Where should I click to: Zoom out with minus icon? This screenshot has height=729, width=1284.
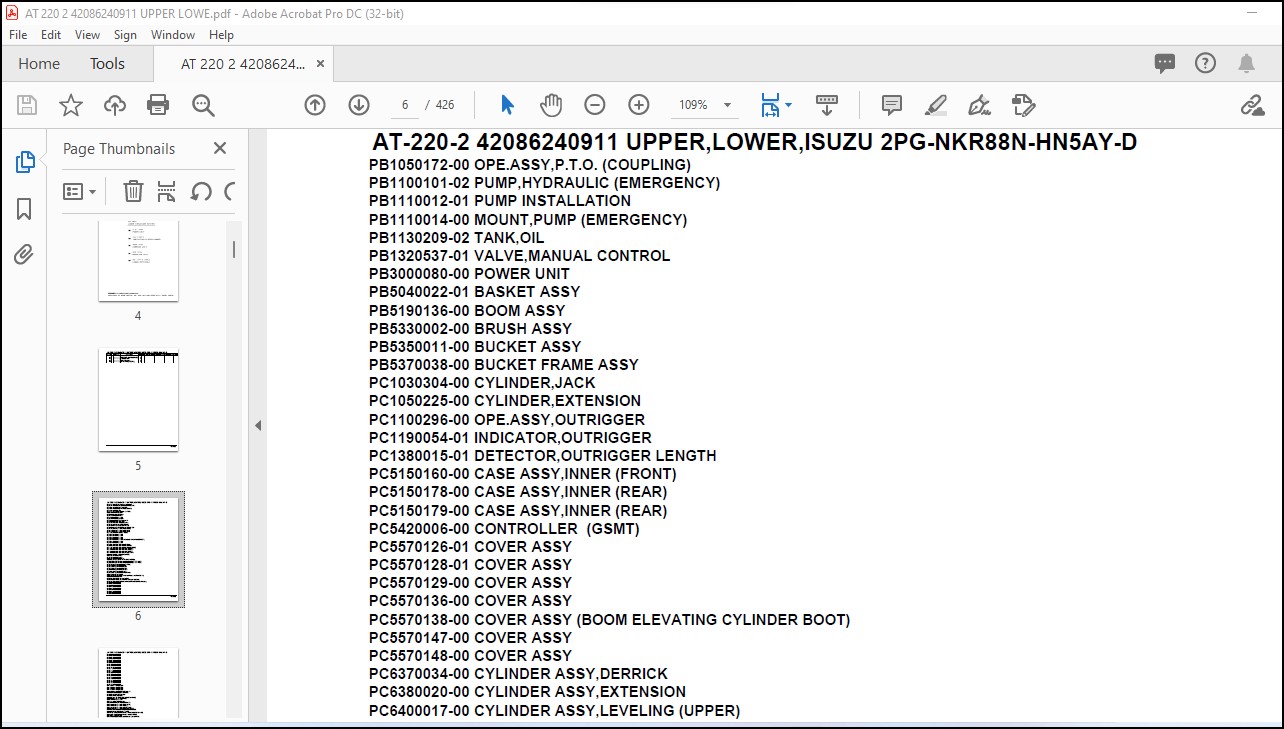(x=595, y=105)
